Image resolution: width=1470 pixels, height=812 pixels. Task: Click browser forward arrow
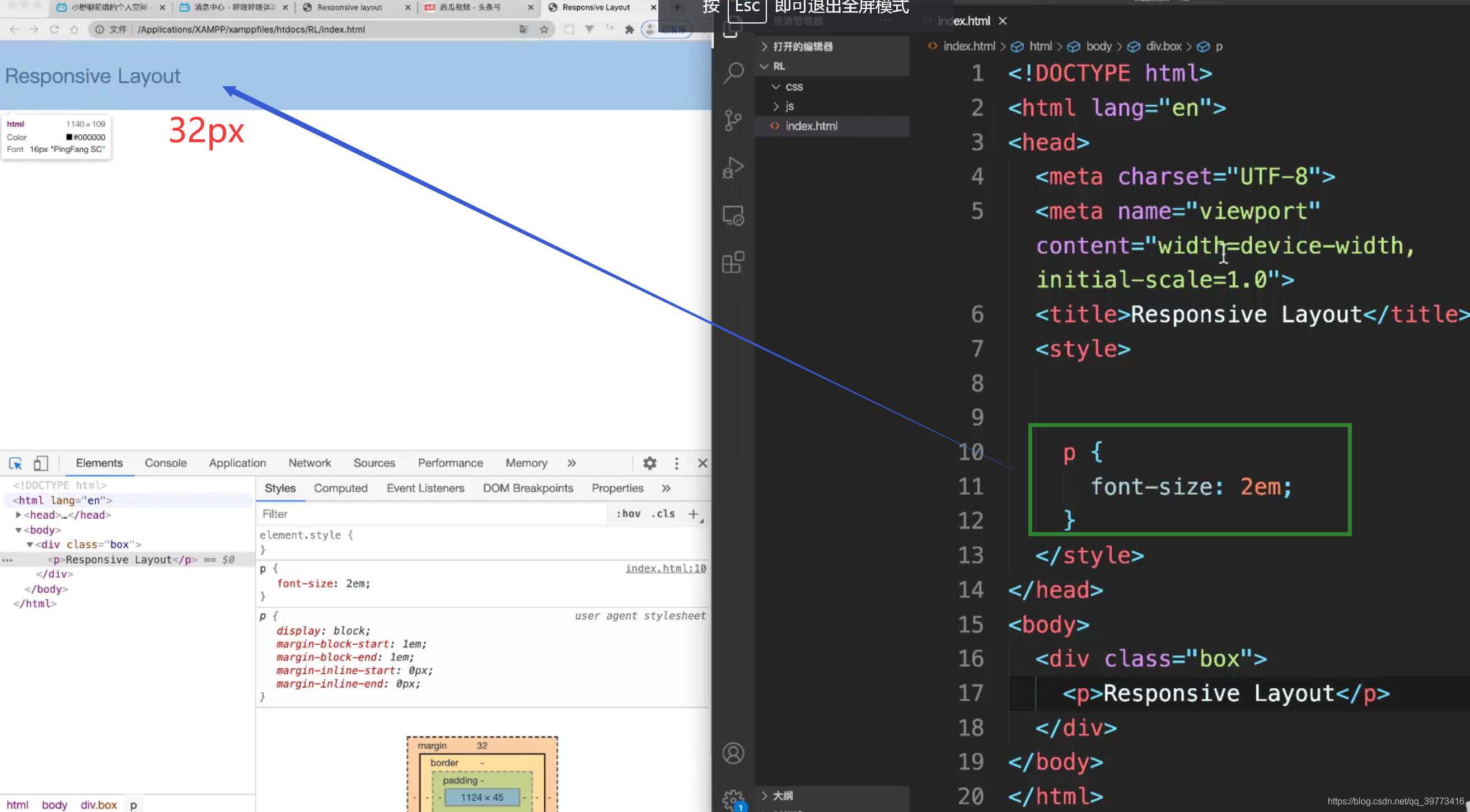pos(34,29)
